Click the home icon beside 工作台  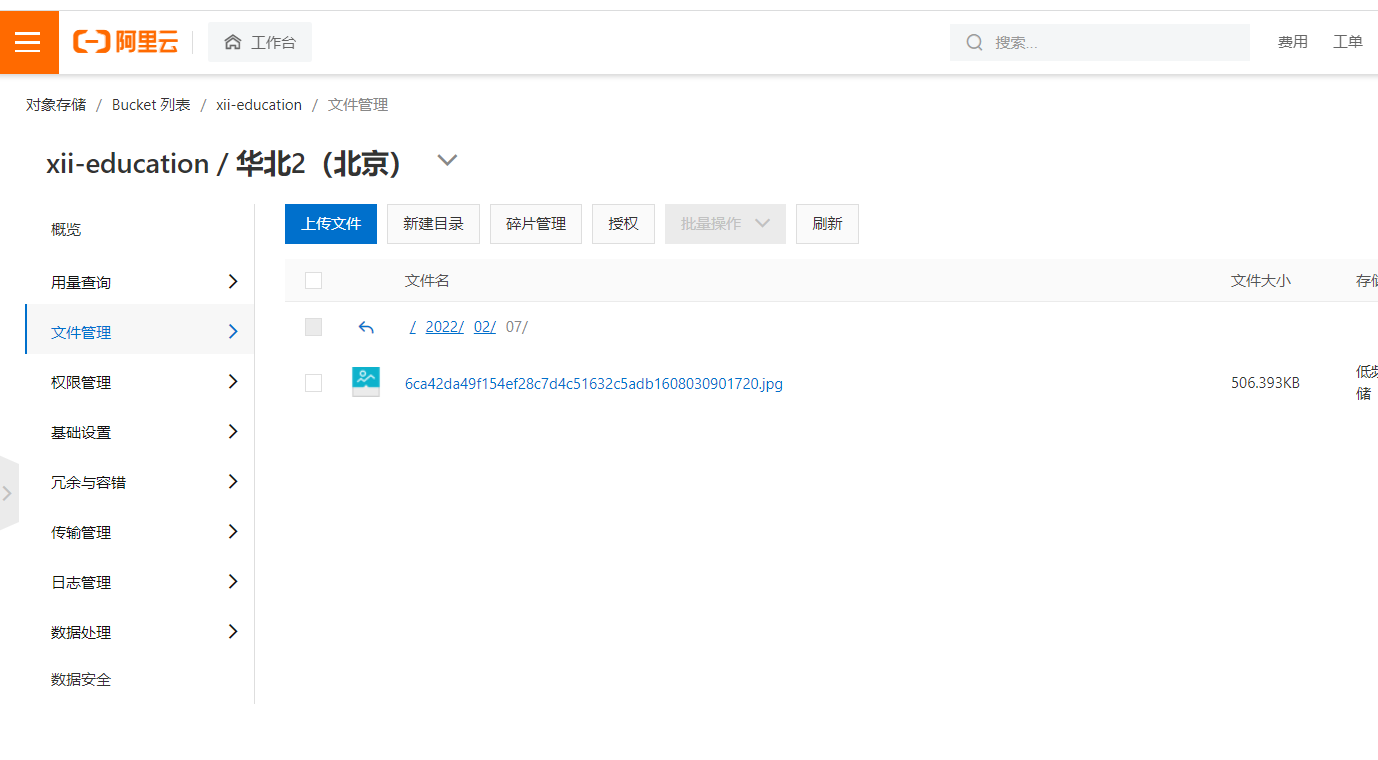point(232,42)
